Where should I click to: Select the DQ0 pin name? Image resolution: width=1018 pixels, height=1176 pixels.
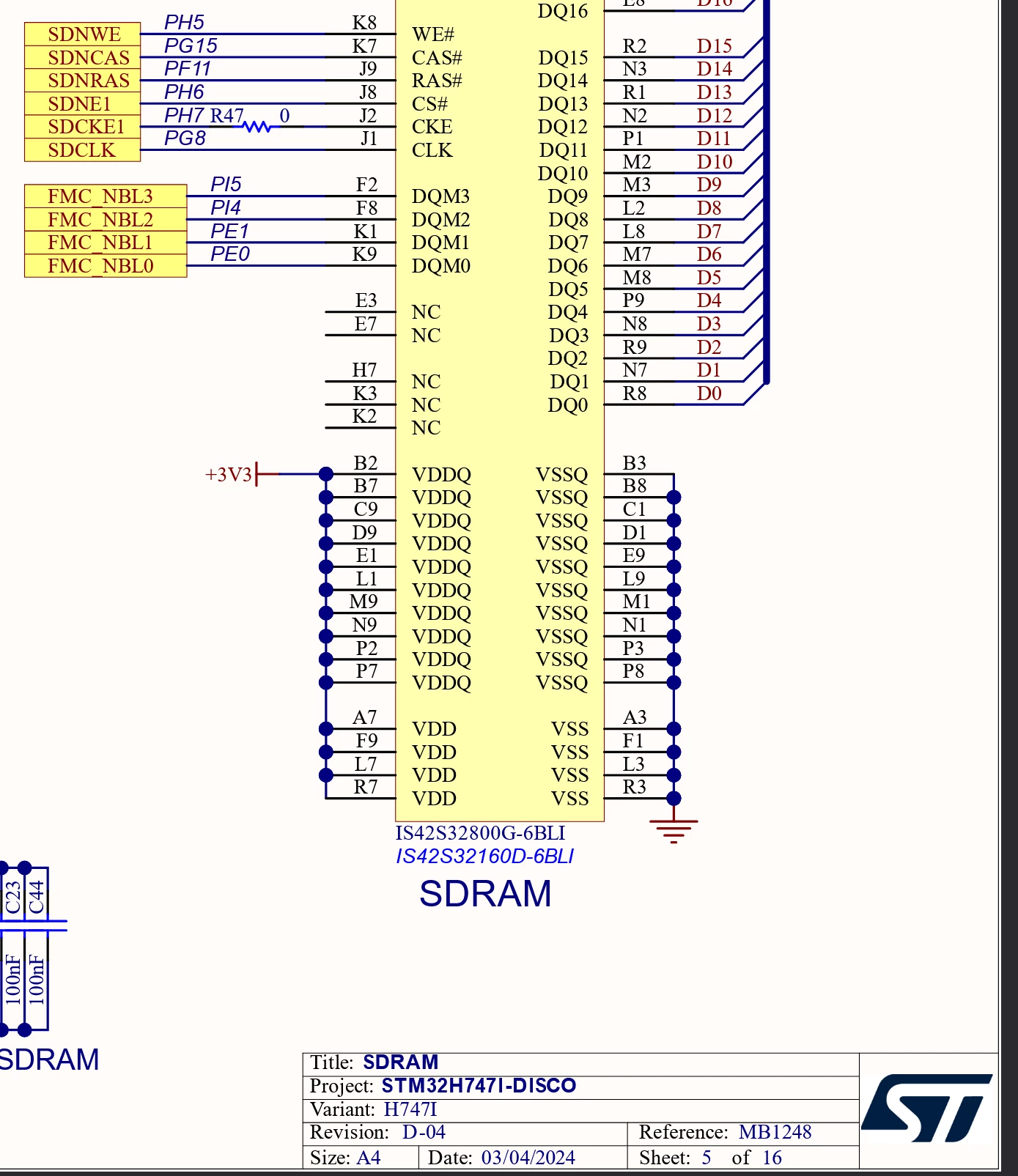pyautogui.click(x=568, y=405)
